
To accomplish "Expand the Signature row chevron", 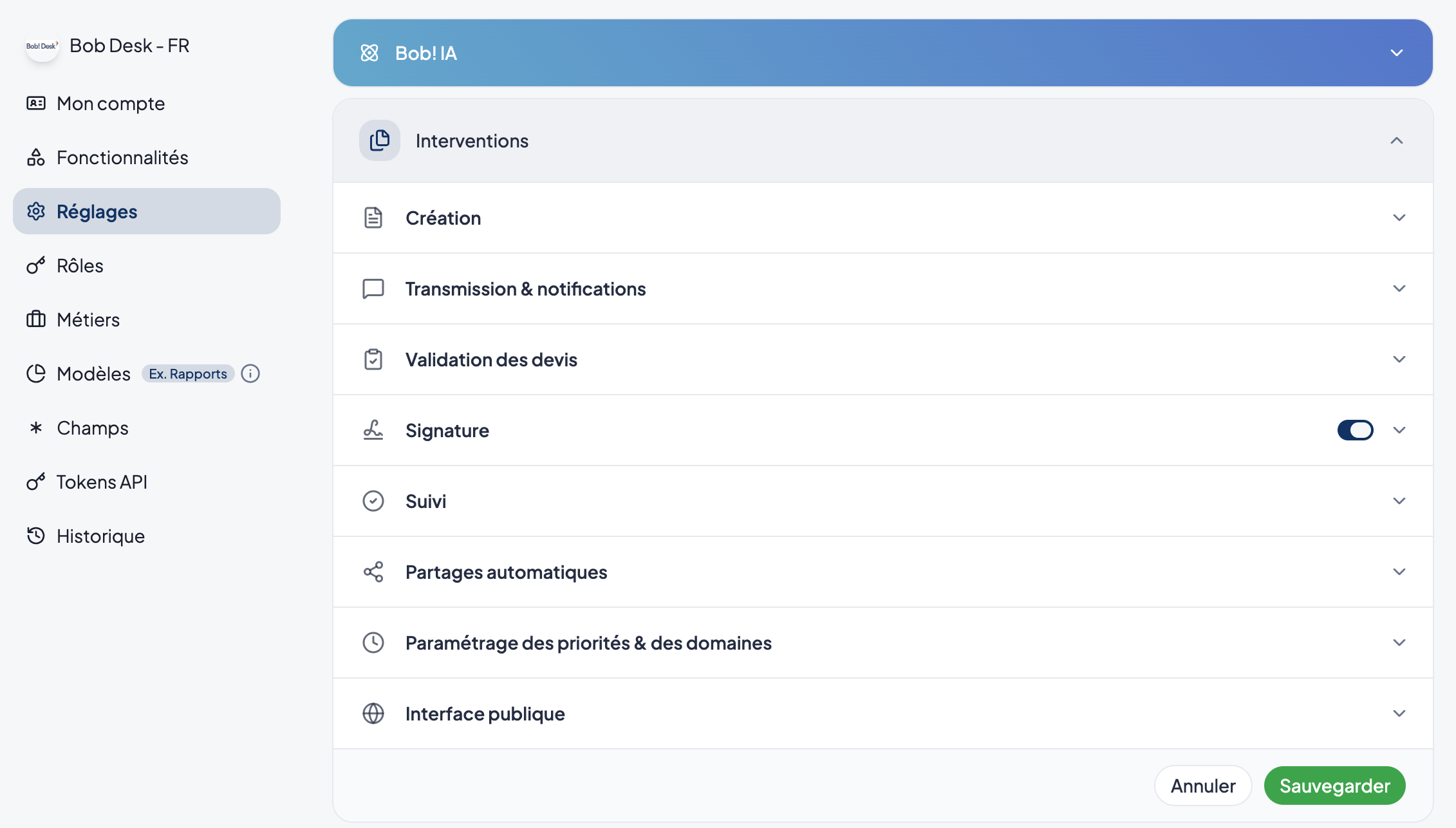I will pyautogui.click(x=1399, y=430).
